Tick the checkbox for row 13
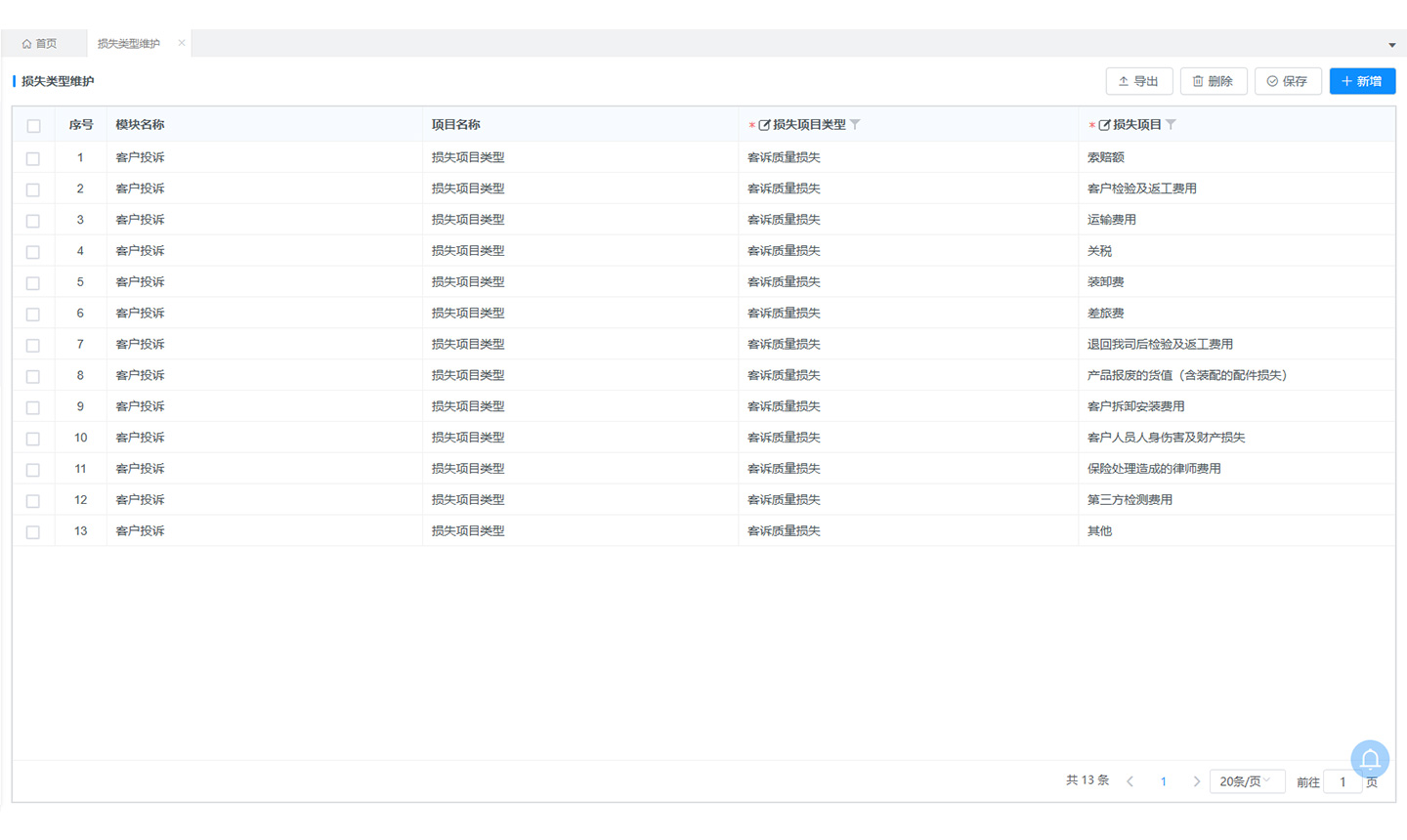Image resolution: width=1407 pixels, height=840 pixels. pyautogui.click(x=33, y=532)
